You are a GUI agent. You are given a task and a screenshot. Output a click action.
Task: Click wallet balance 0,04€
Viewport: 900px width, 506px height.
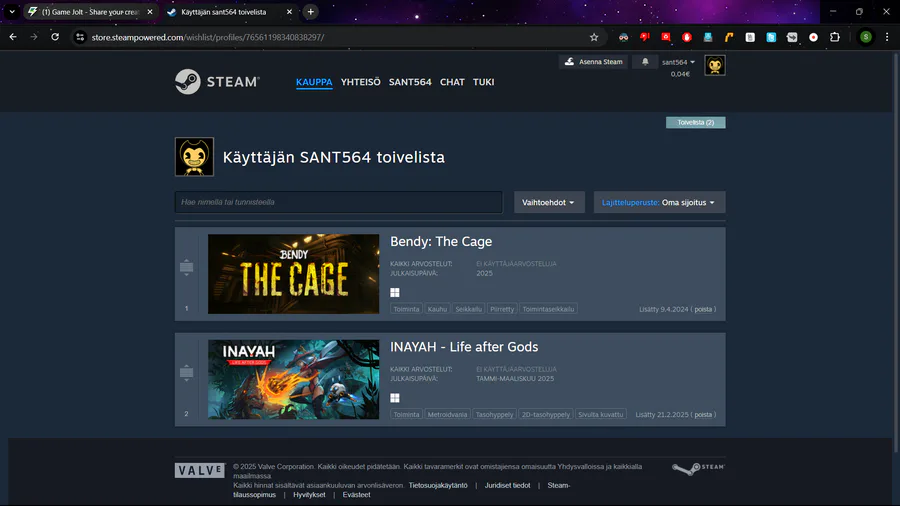click(x=680, y=74)
